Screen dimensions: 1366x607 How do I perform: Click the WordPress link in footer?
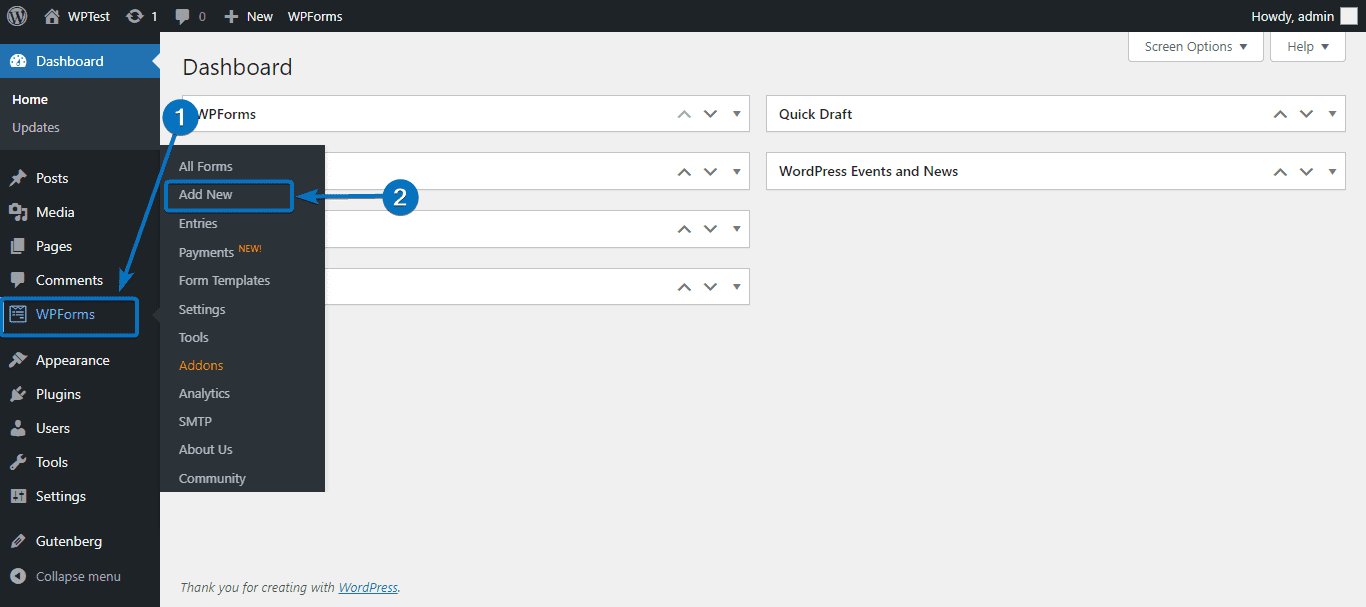tap(368, 587)
